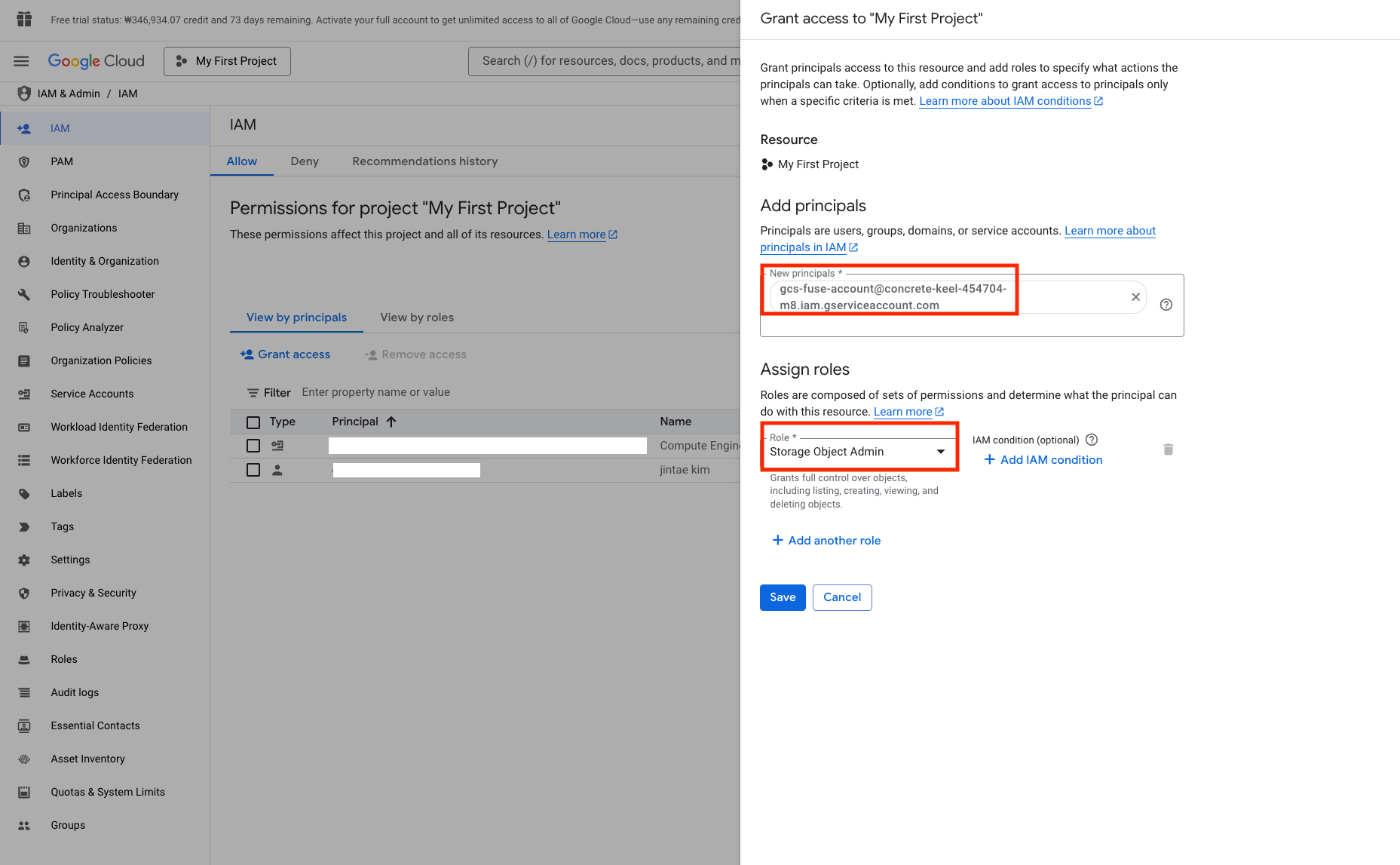Click the Privacy & Security shield icon

click(x=24, y=593)
